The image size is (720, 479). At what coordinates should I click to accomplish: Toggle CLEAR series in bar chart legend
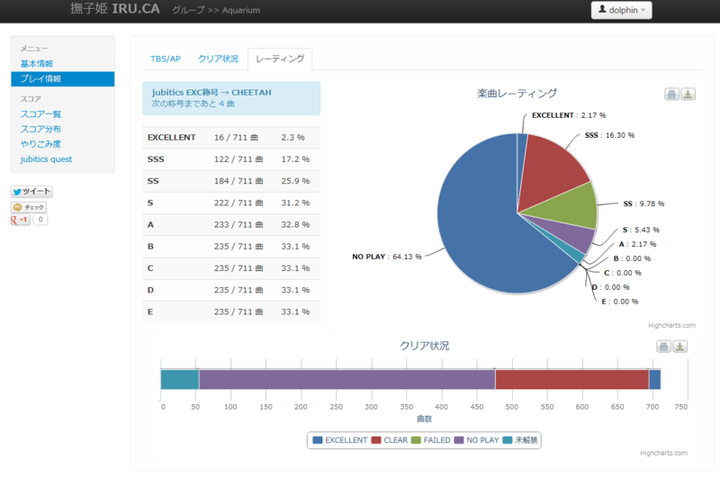tap(389, 440)
